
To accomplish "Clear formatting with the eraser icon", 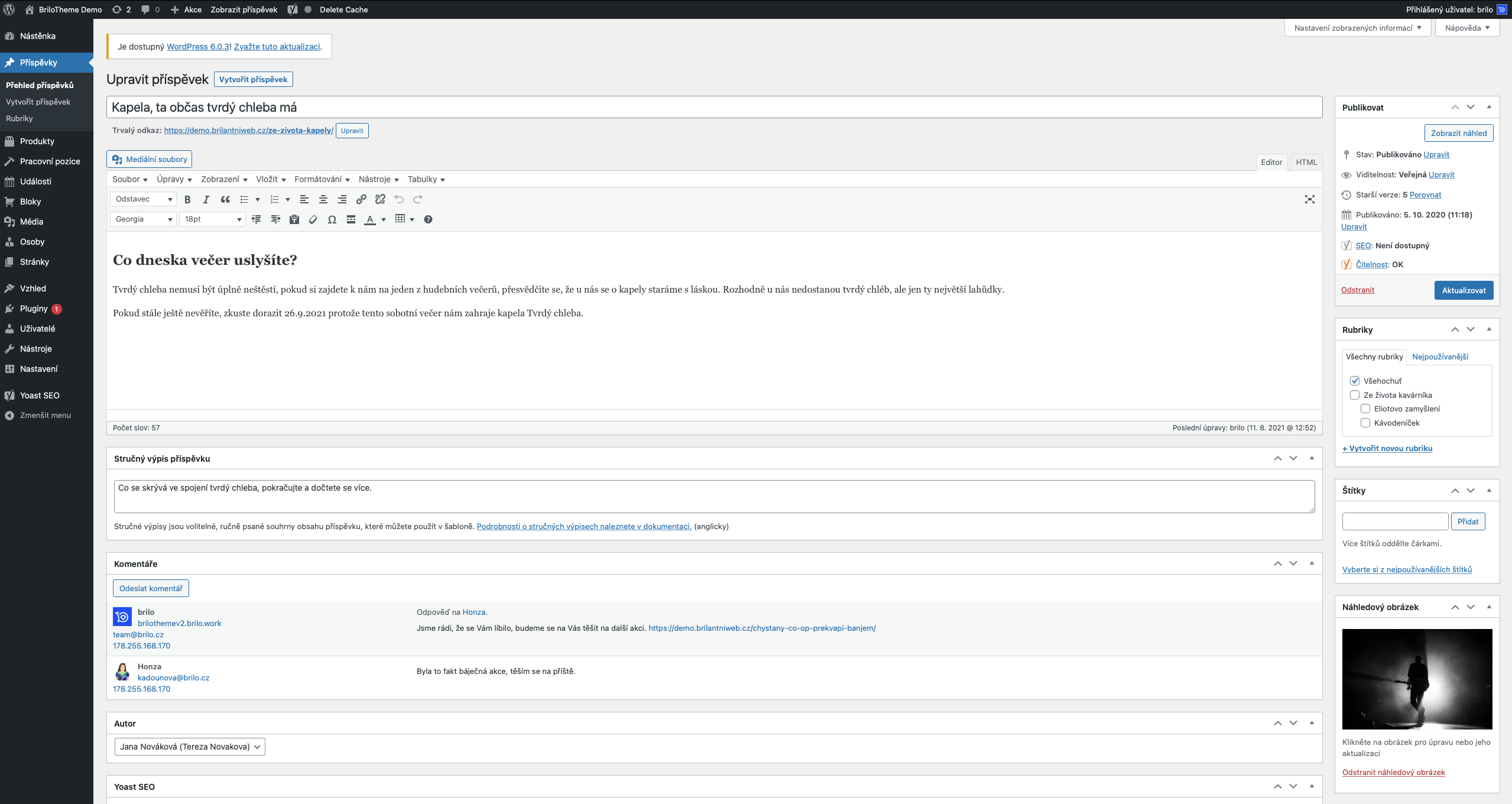I will [x=313, y=219].
